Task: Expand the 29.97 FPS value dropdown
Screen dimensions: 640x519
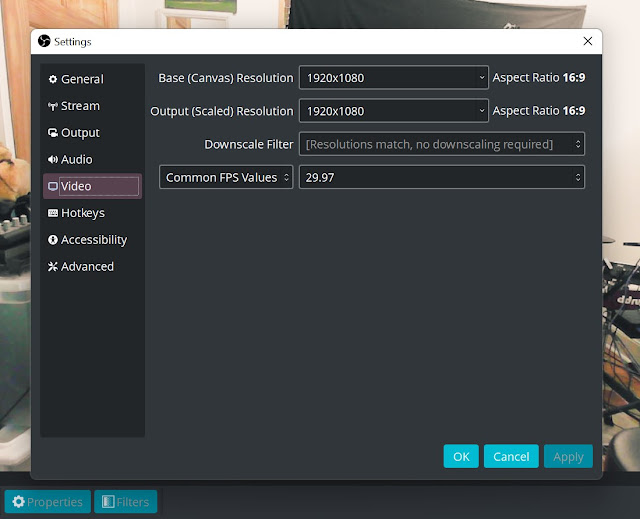Action: 441,177
